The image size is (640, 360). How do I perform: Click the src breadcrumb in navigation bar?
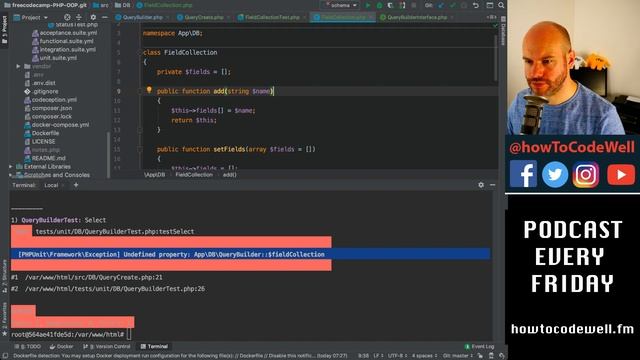pyautogui.click(x=101, y=5)
